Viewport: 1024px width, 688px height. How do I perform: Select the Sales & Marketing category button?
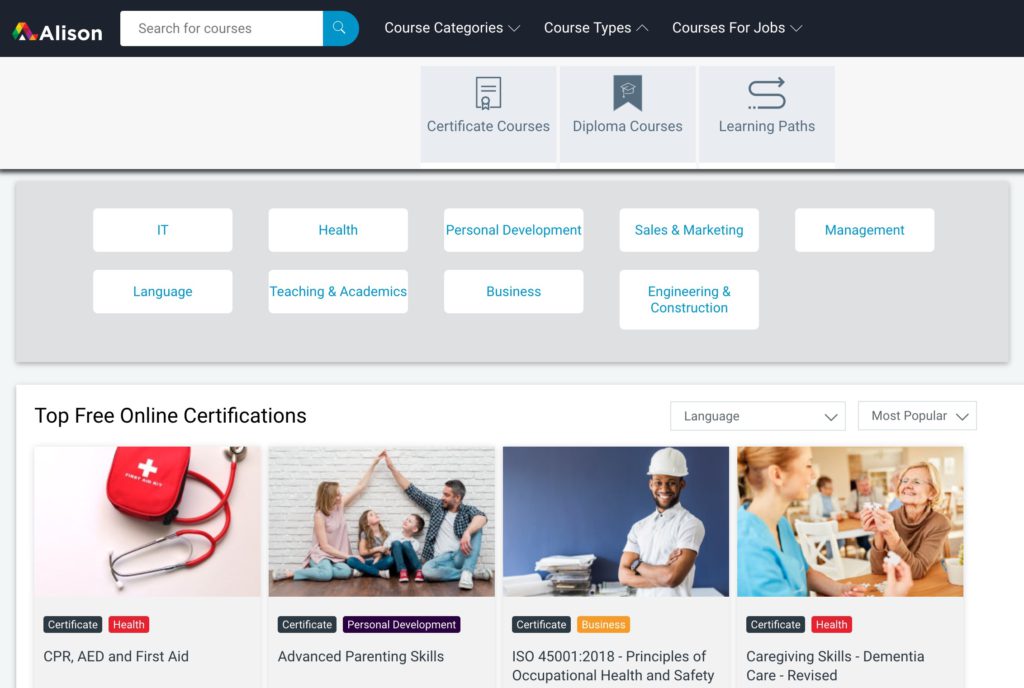click(x=689, y=230)
